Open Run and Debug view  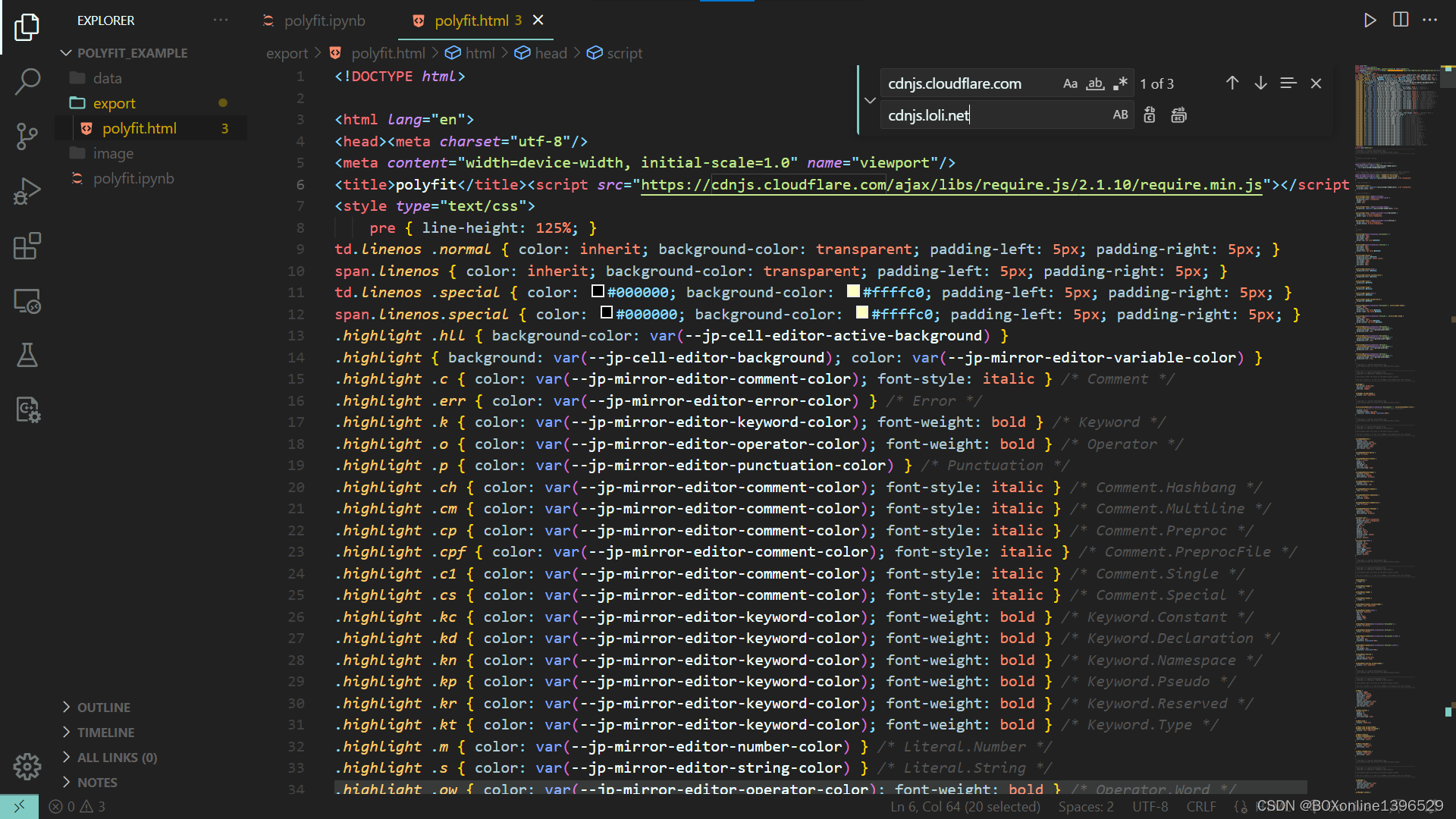pyautogui.click(x=27, y=191)
